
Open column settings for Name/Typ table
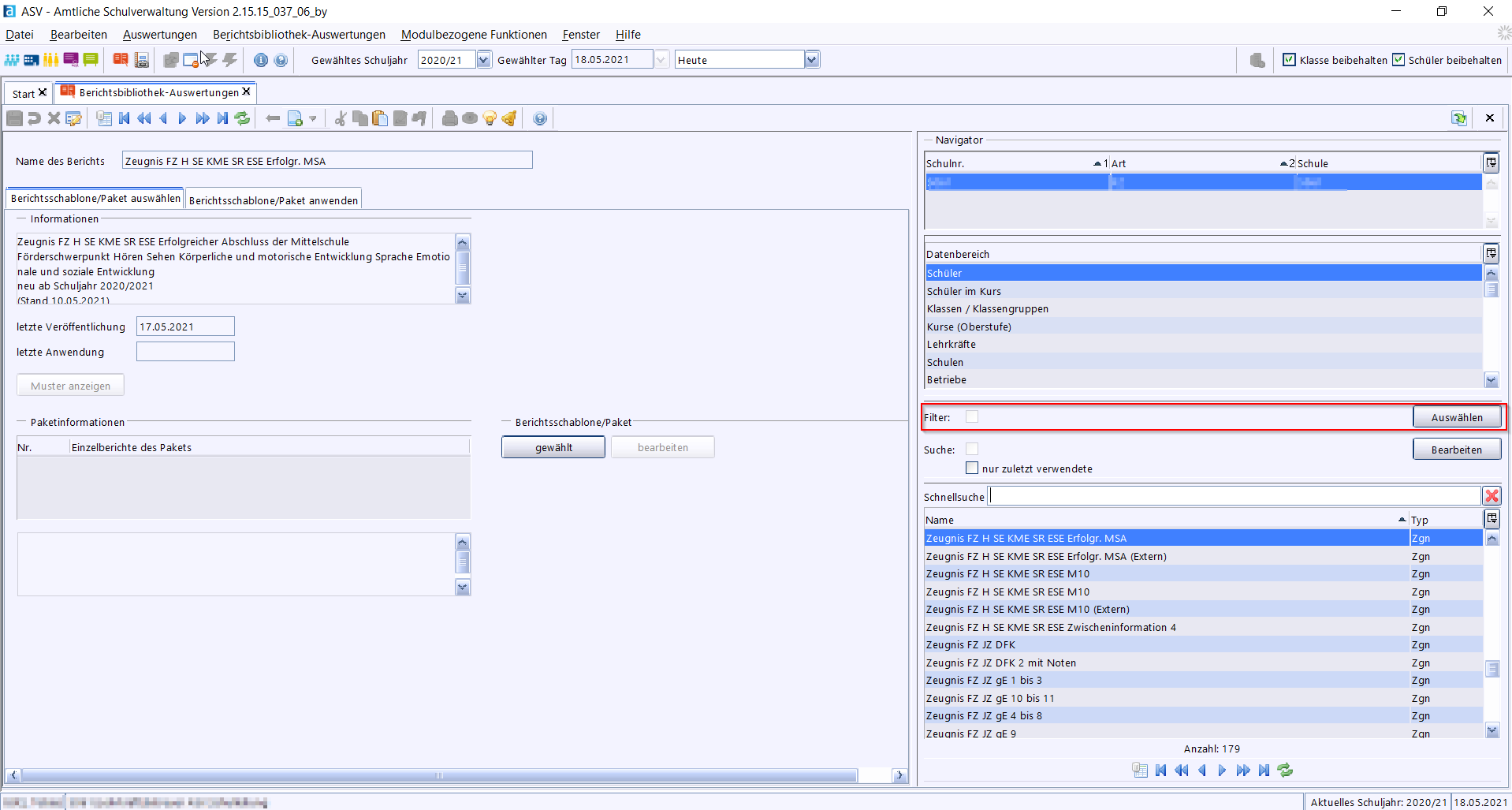1492,519
